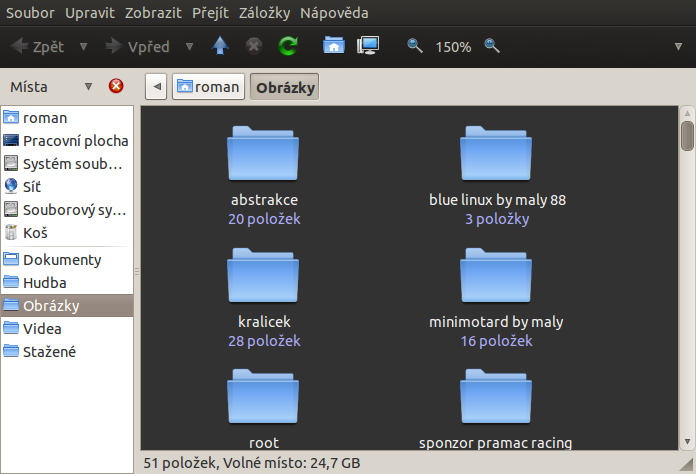Open the Upravit menu

pyautogui.click(x=90, y=13)
